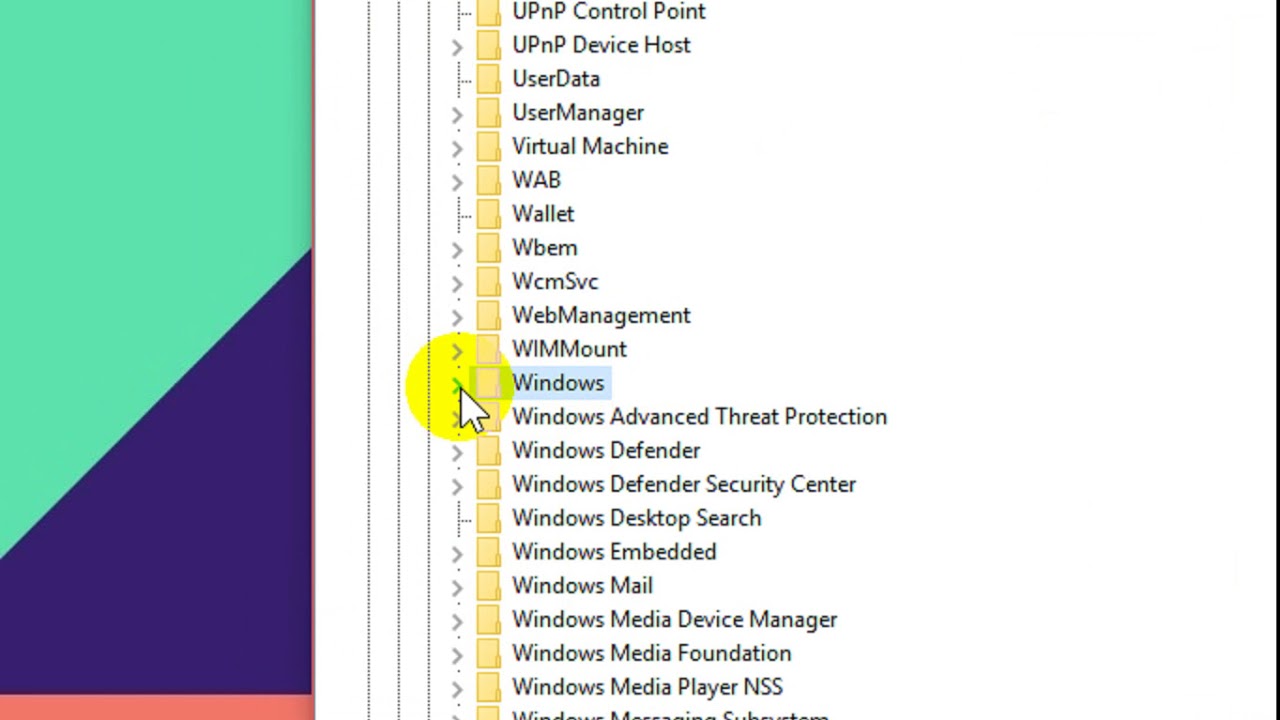Click the Virtual Machine folder icon
This screenshot has height=720, width=1280.
click(x=488, y=147)
